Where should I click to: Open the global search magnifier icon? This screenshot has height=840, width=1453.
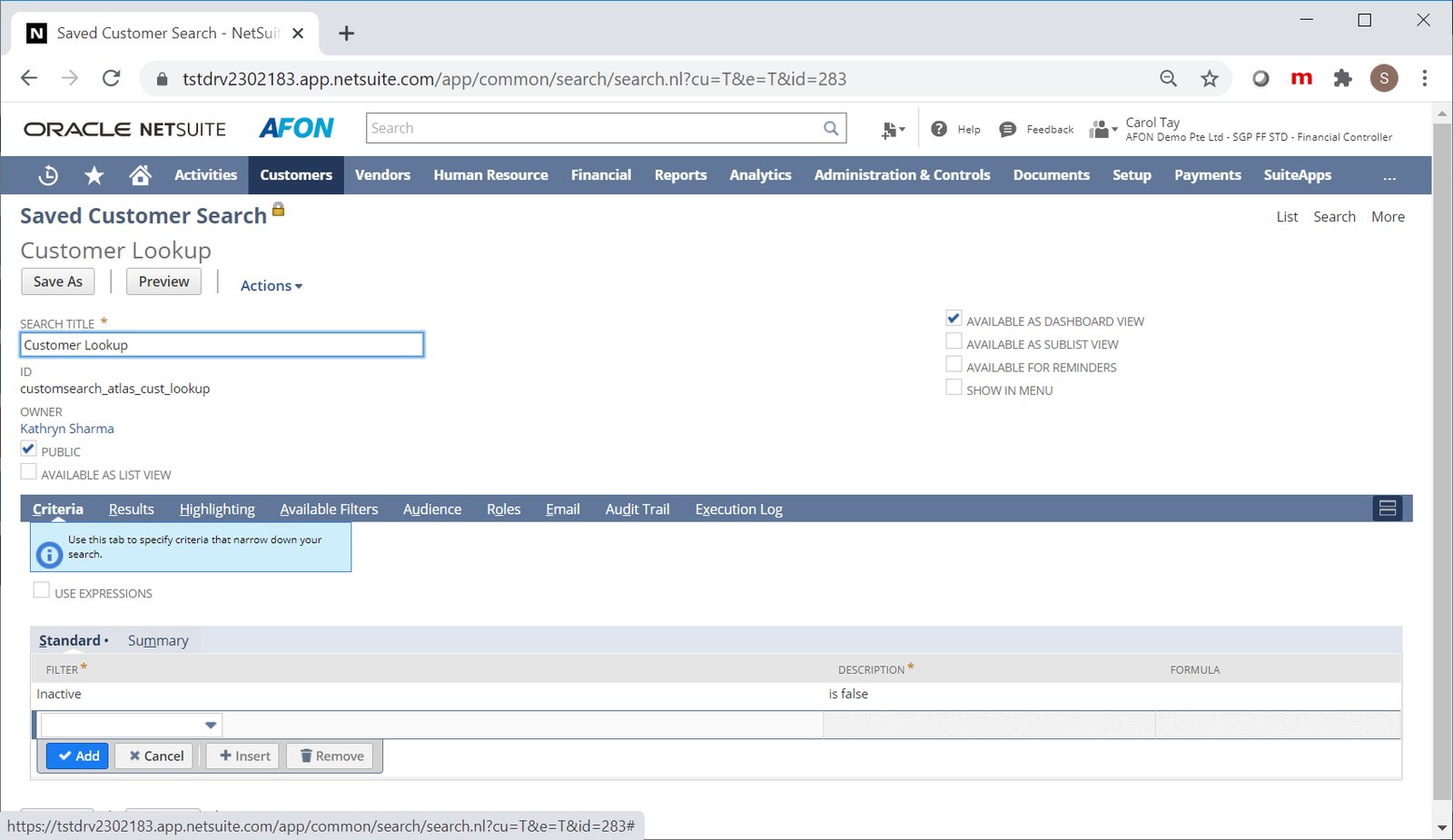coord(829,128)
